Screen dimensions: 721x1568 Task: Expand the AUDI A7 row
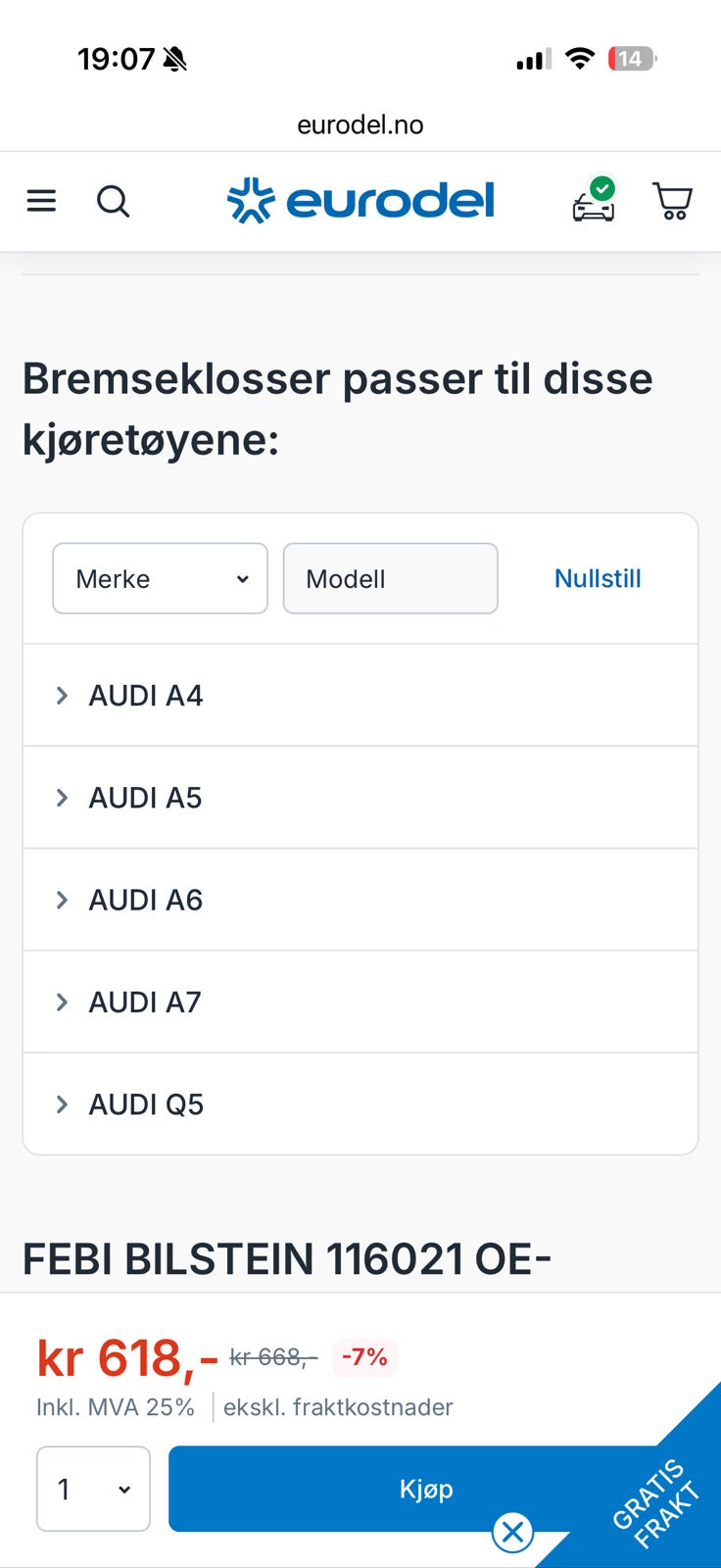click(145, 1002)
